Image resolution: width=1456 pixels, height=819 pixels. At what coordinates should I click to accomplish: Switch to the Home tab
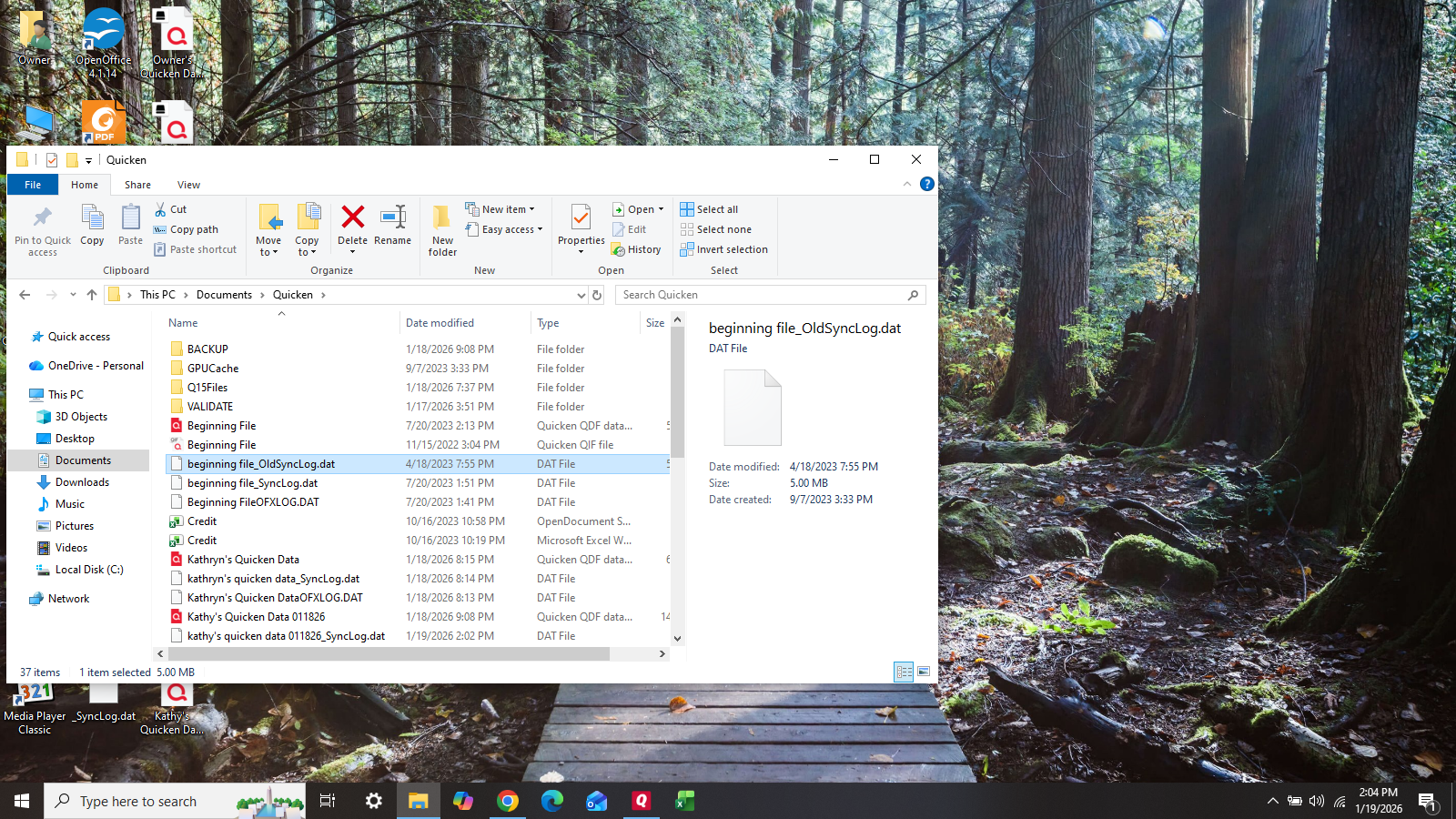(x=85, y=185)
